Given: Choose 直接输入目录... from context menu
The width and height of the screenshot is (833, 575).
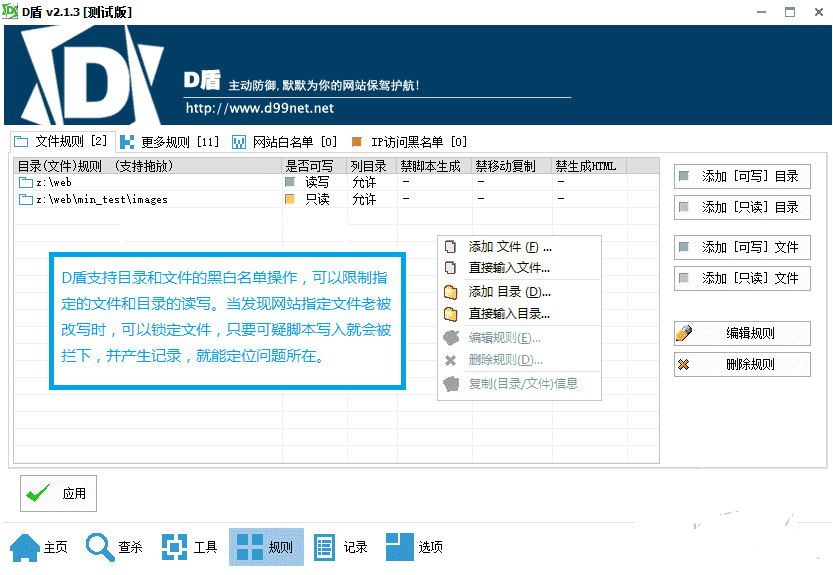Looking at the screenshot, I should (509, 314).
